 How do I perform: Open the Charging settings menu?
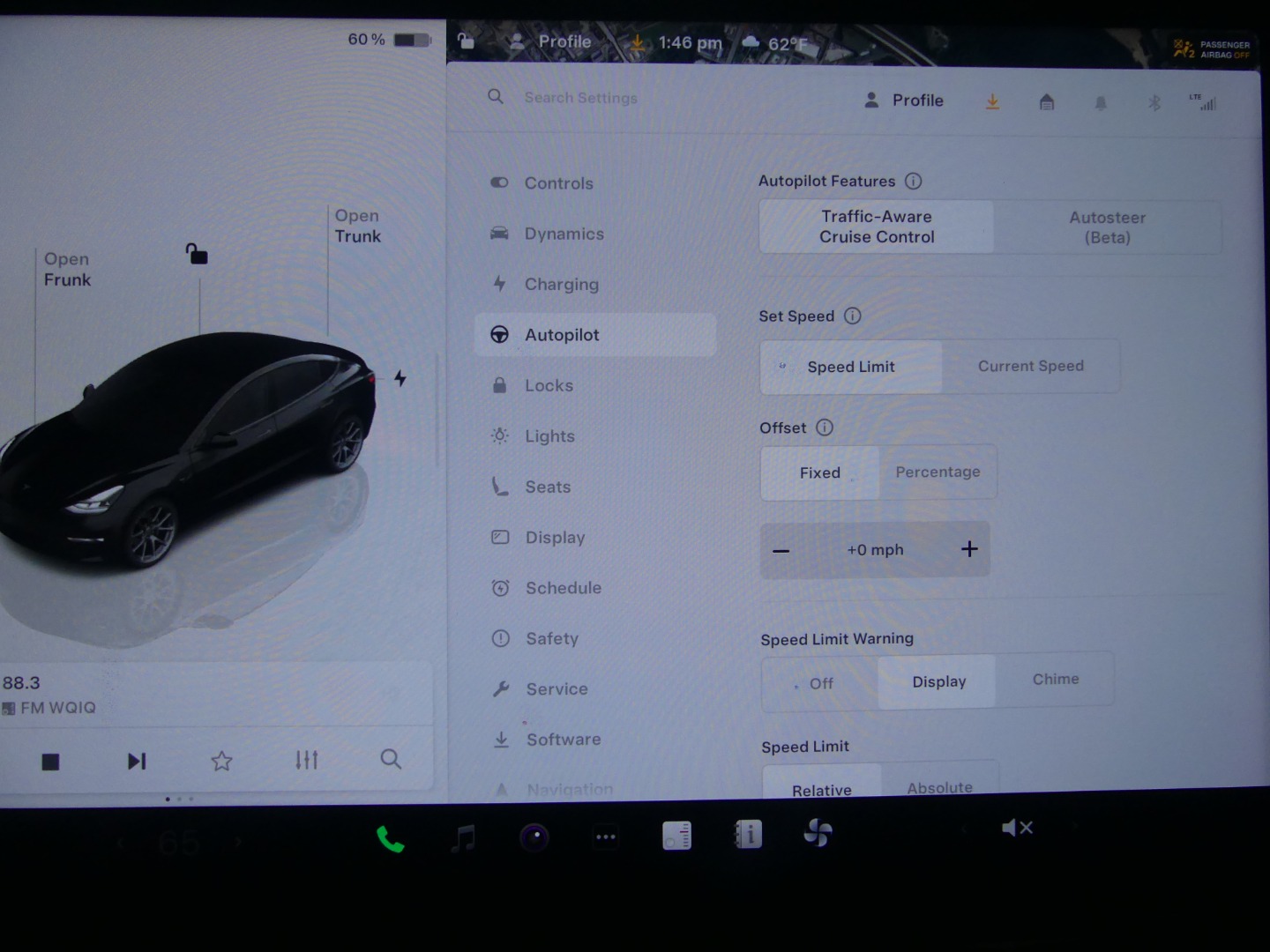tap(561, 285)
